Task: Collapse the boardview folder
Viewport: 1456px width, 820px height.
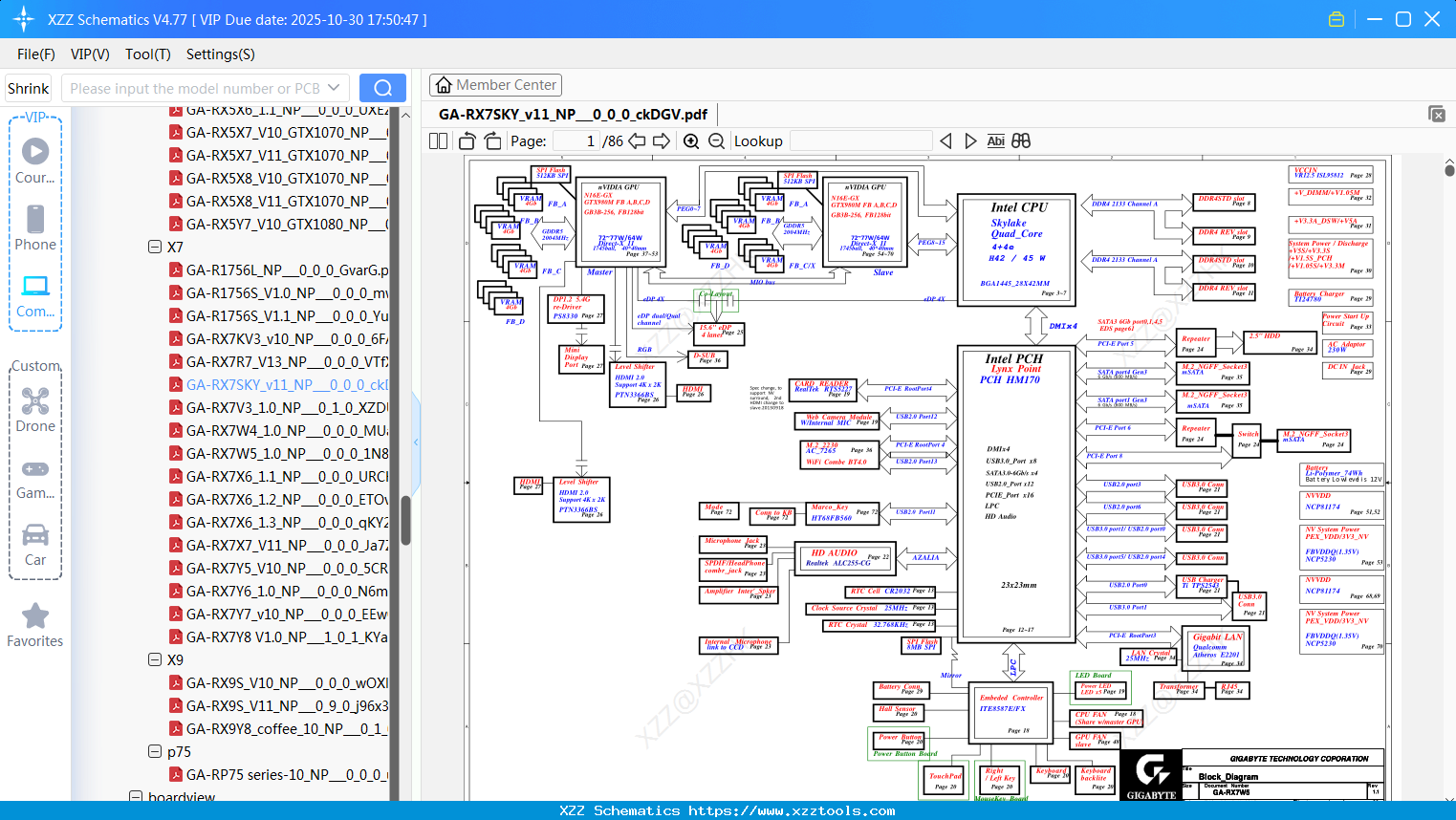Action: (x=136, y=796)
